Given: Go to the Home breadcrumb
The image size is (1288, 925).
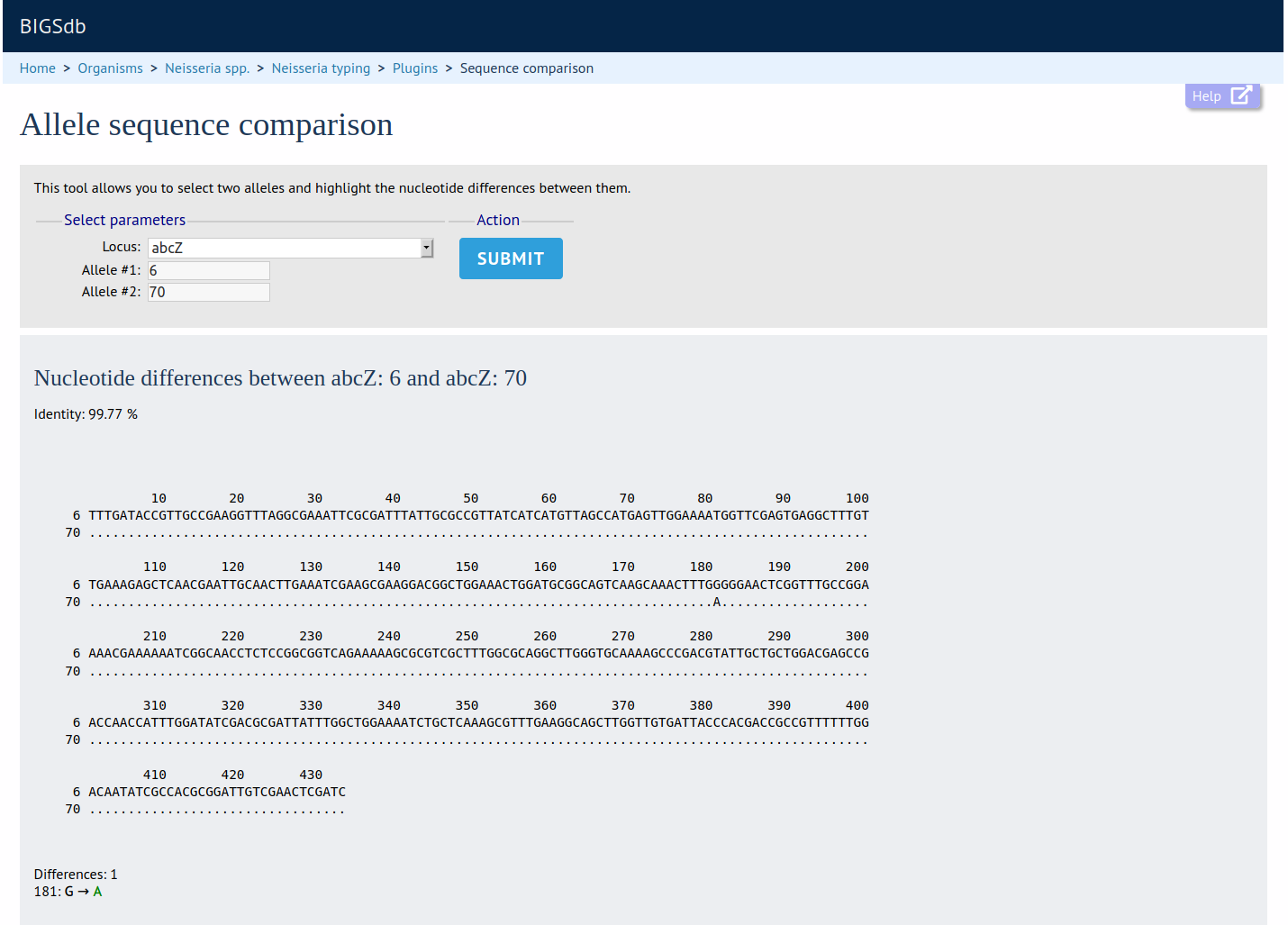Looking at the screenshot, I should tap(38, 68).
